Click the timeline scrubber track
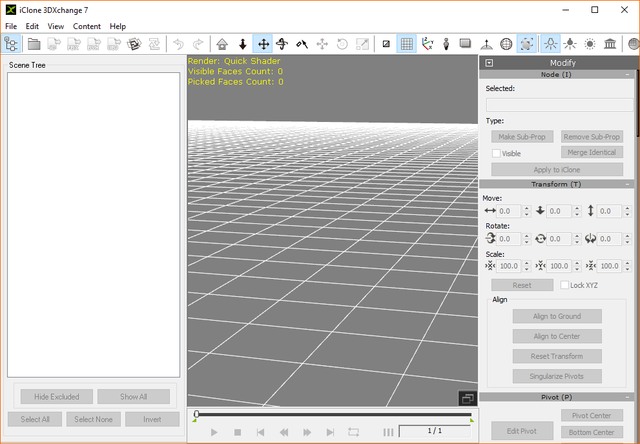The image size is (640, 444). 333,414
